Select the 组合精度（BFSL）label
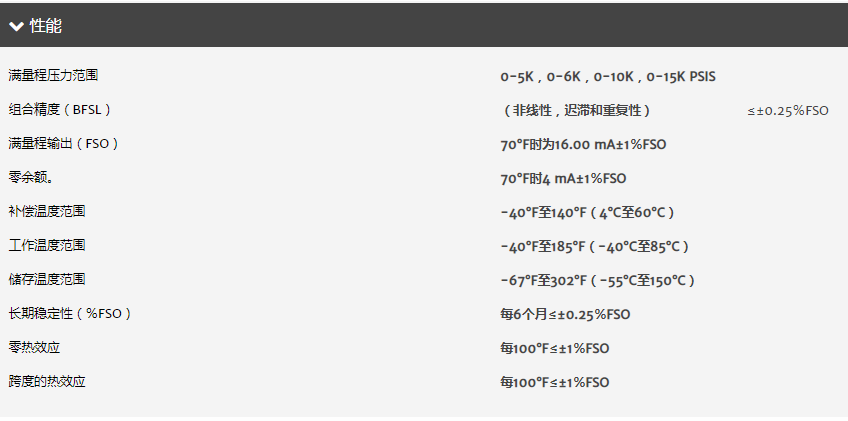 (x=60, y=110)
